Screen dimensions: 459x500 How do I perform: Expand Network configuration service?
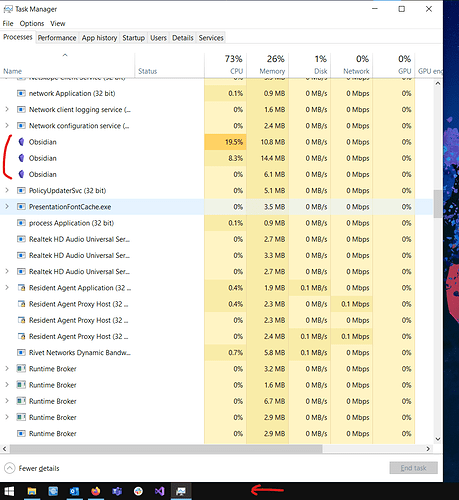click(x=7, y=126)
